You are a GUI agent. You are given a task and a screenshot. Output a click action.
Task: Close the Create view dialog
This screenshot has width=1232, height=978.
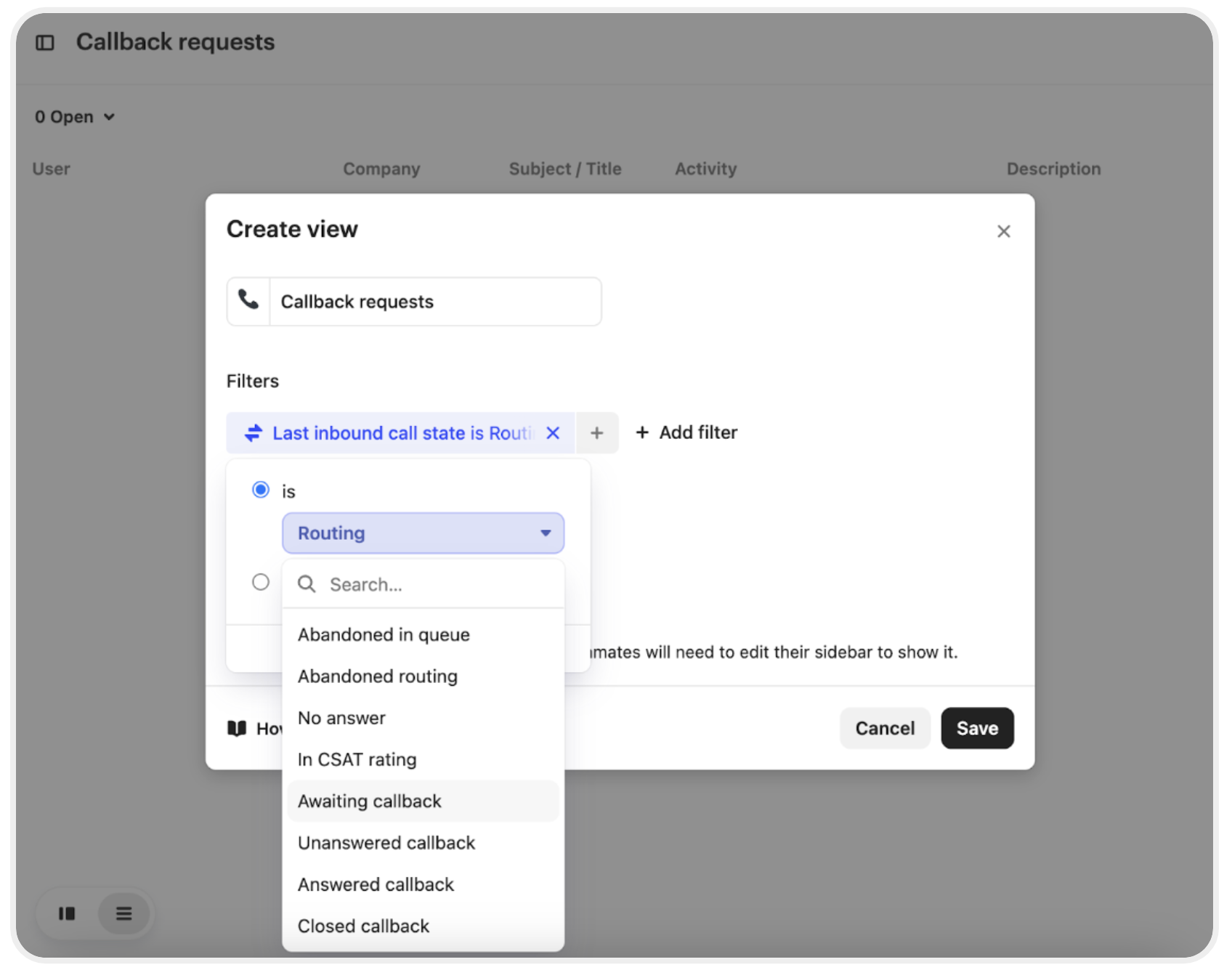coord(1003,231)
